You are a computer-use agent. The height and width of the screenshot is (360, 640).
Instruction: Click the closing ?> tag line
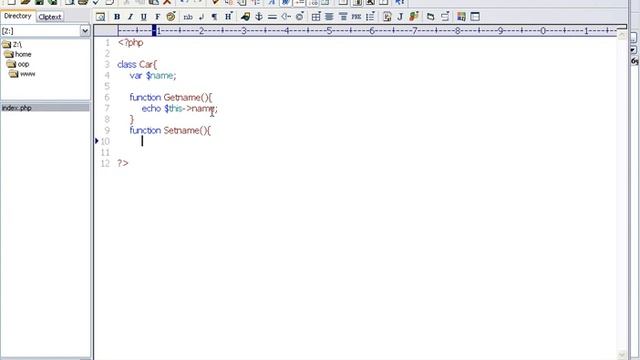122,163
